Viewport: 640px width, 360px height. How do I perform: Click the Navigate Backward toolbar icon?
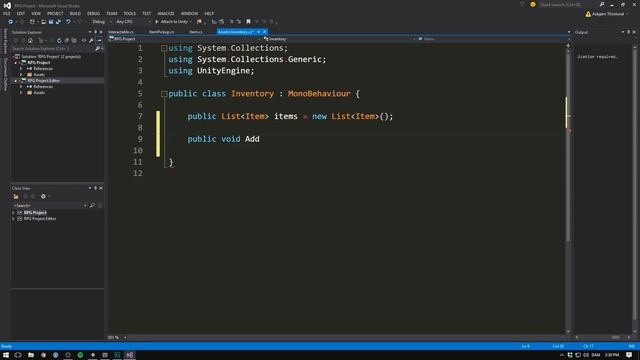[11, 22]
